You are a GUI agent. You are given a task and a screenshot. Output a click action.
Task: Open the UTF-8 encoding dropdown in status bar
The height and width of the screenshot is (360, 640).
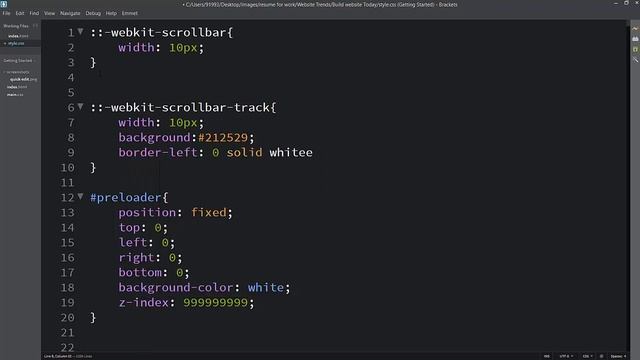click(566, 356)
